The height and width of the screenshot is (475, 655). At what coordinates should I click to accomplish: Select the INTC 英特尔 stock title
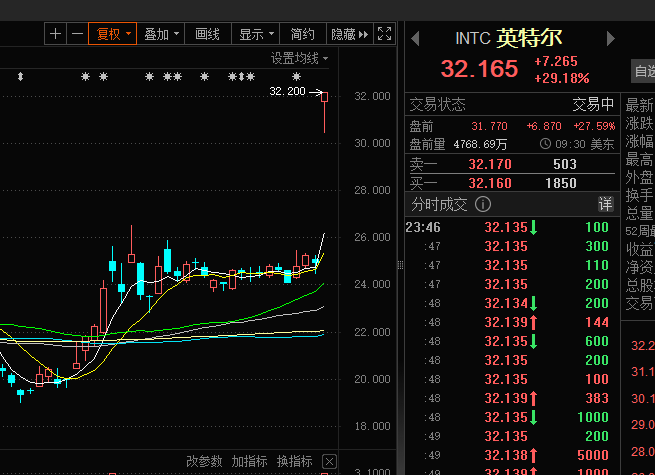point(508,38)
